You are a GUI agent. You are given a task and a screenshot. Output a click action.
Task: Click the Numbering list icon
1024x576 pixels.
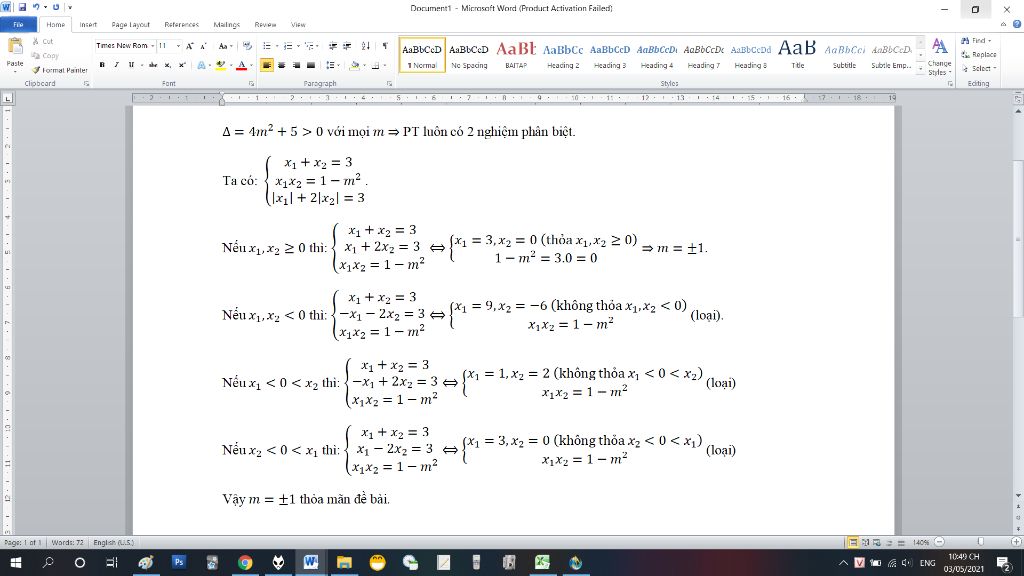coord(288,46)
